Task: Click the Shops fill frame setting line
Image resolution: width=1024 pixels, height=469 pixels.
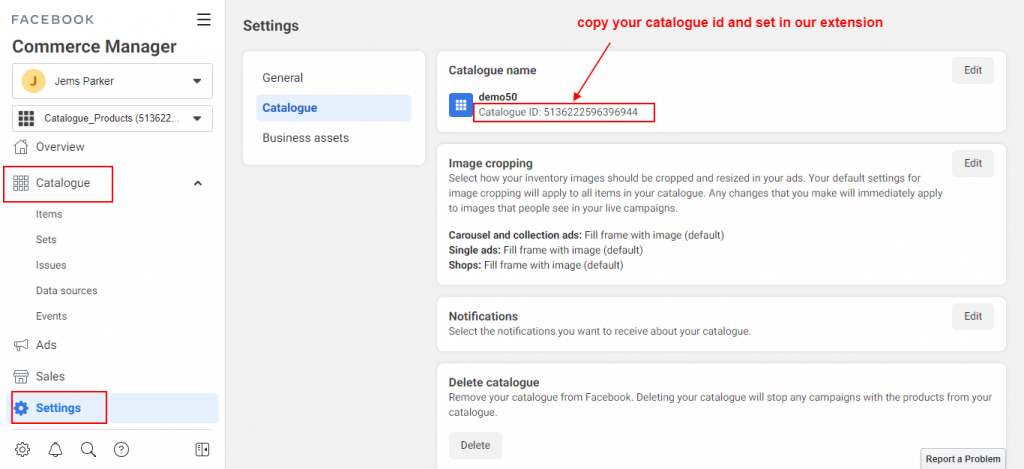Action: coord(536,265)
